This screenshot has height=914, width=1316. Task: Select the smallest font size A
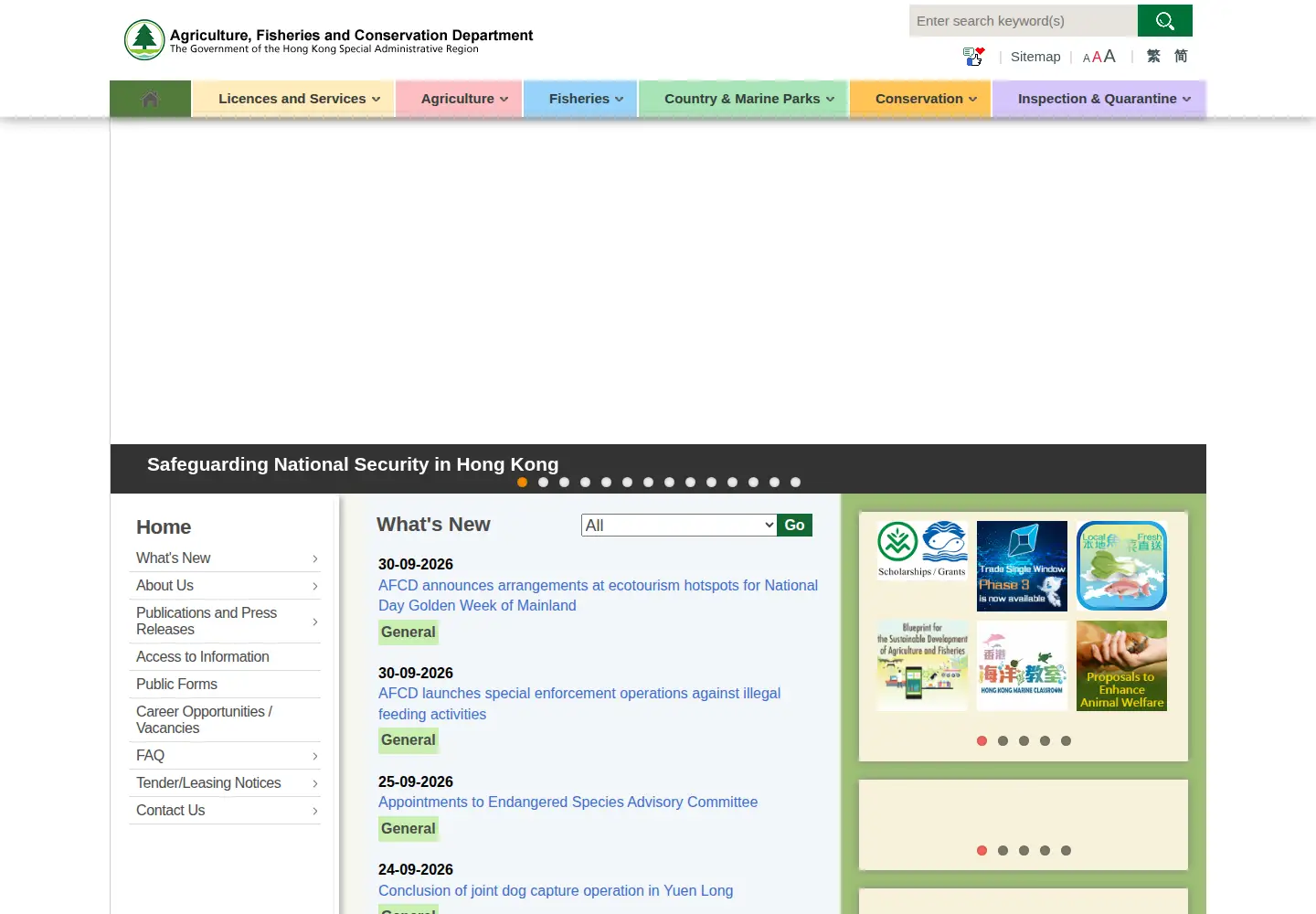coord(1087,58)
